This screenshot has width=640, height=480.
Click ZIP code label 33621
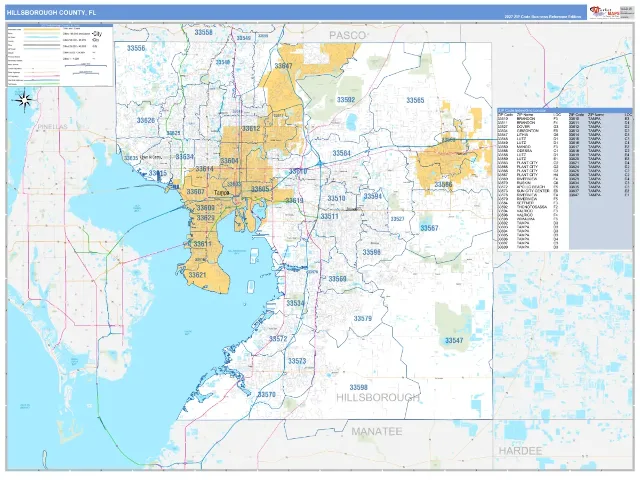pyautogui.click(x=197, y=275)
